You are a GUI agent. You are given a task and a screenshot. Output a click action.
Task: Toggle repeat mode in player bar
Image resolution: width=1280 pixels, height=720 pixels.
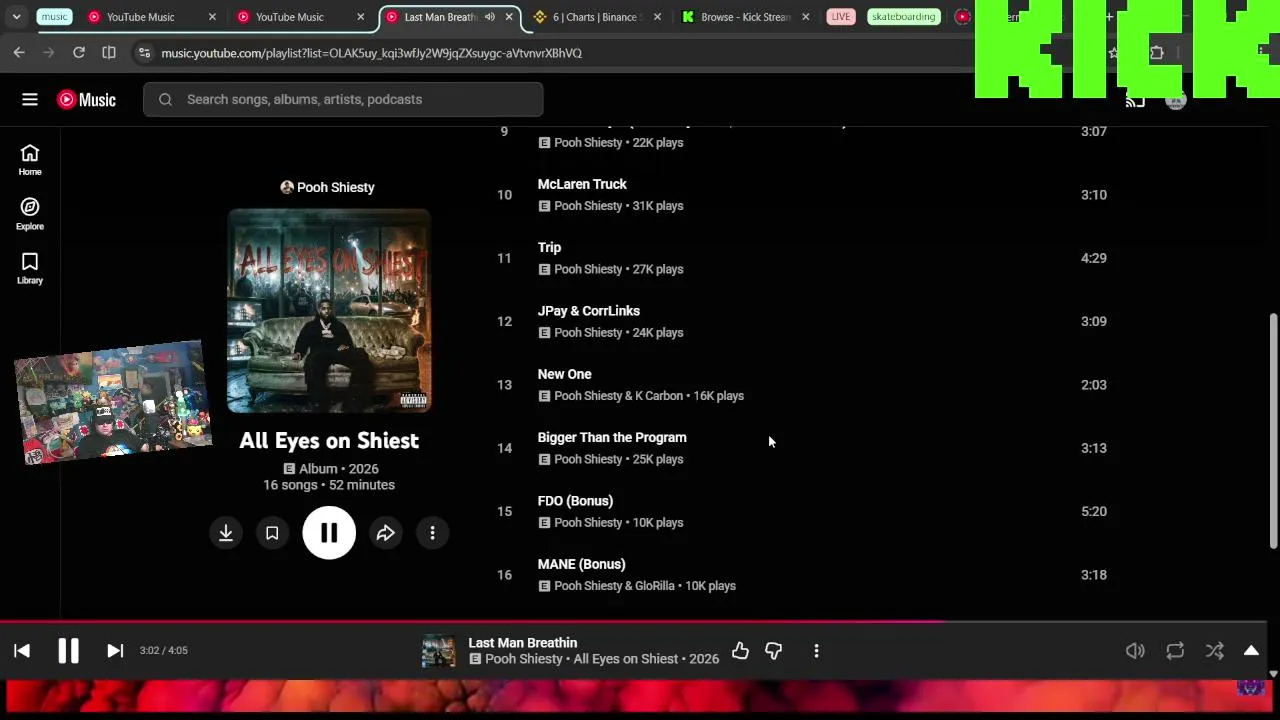click(1175, 651)
